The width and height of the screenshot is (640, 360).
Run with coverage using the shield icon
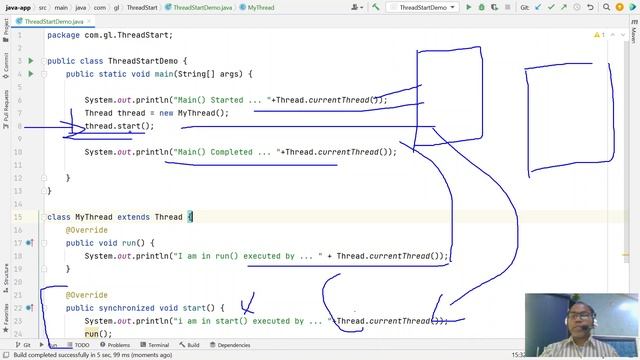pos(495,7)
